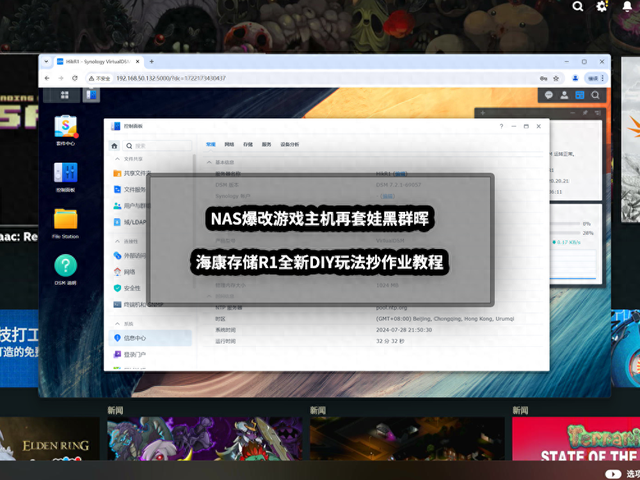Click the time zone value GMT+08:00 Beijing

click(x=445, y=319)
